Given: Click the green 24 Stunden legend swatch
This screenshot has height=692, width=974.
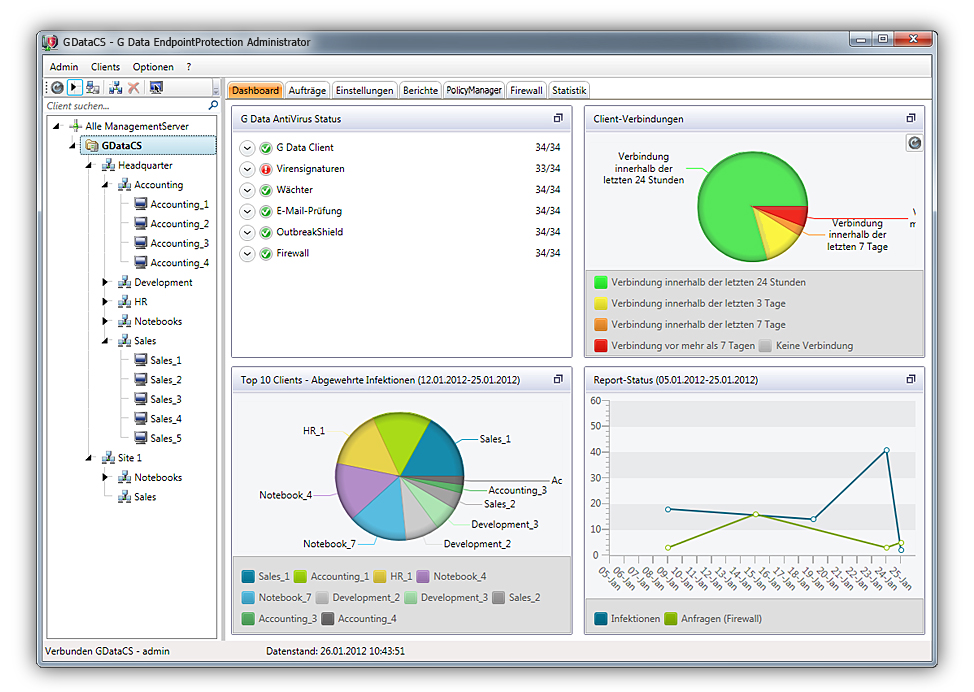Looking at the screenshot, I should pyautogui.click(x=600, y=283).
